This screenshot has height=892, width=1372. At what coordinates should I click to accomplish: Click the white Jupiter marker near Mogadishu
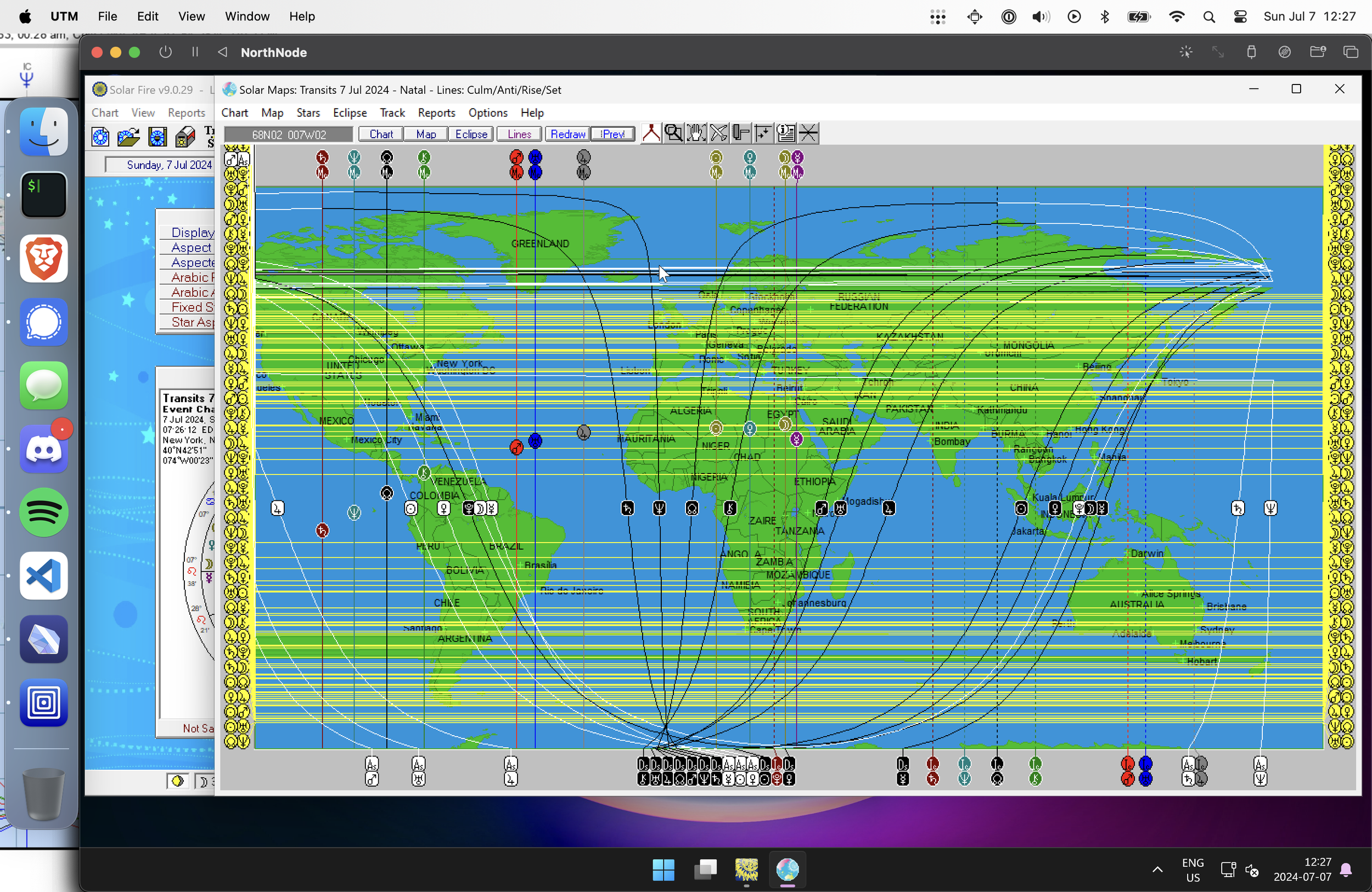[x=889, y=508]
